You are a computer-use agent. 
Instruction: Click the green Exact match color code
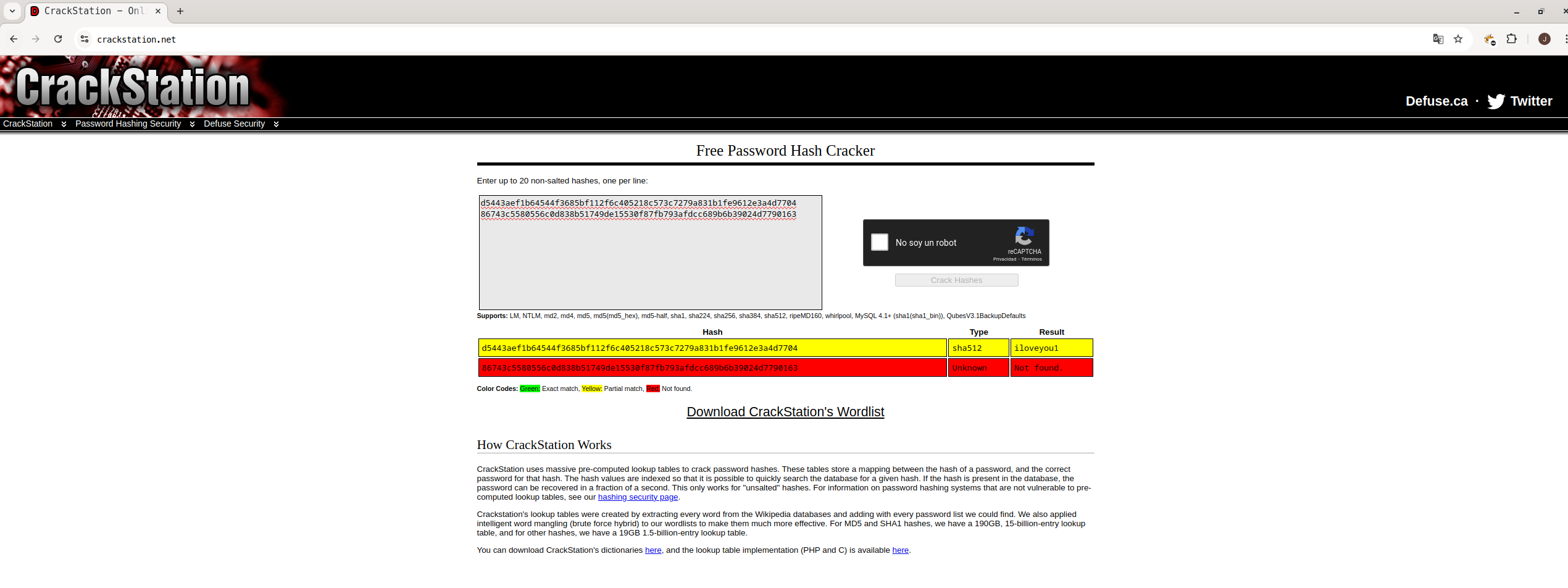coord(529,388)
